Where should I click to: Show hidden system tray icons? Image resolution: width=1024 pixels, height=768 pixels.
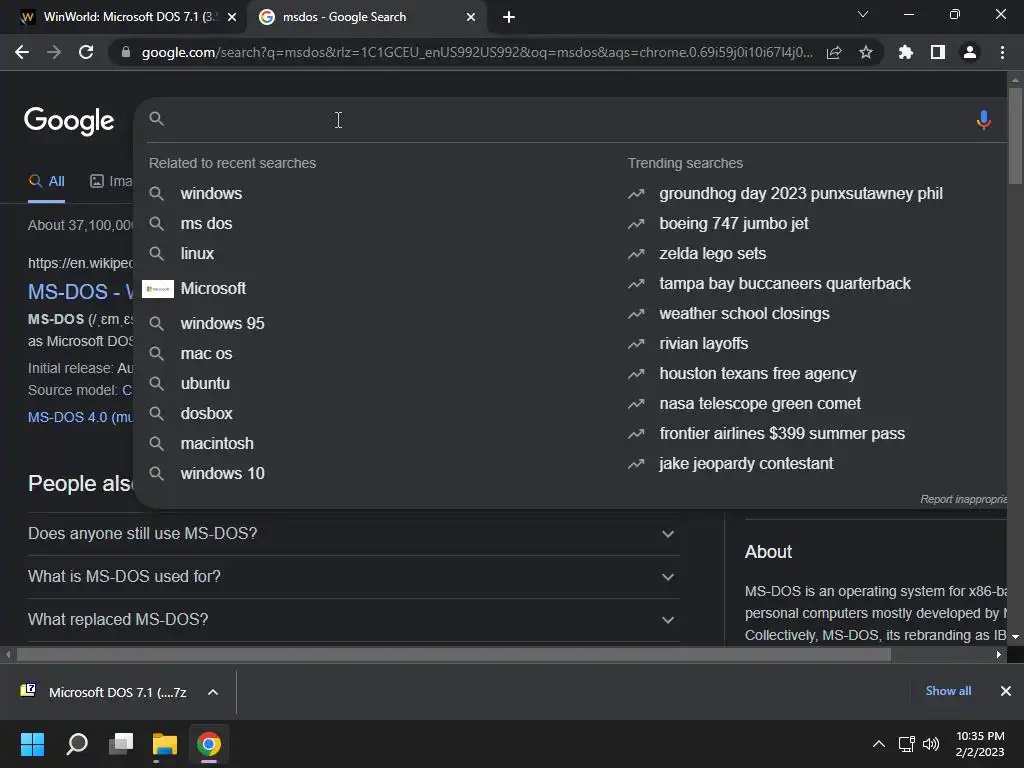(x=879, y=744)
